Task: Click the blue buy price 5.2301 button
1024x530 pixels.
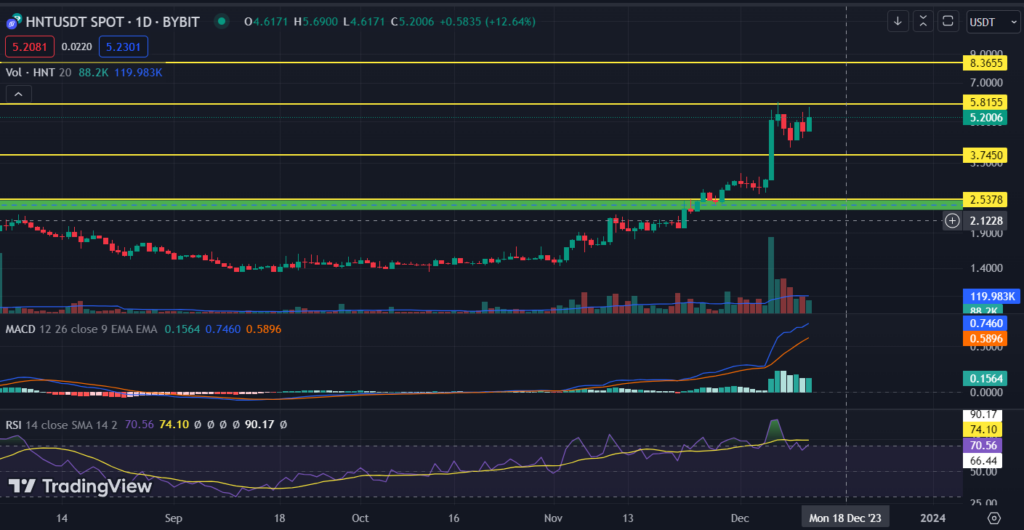Action: coord(124,47)
